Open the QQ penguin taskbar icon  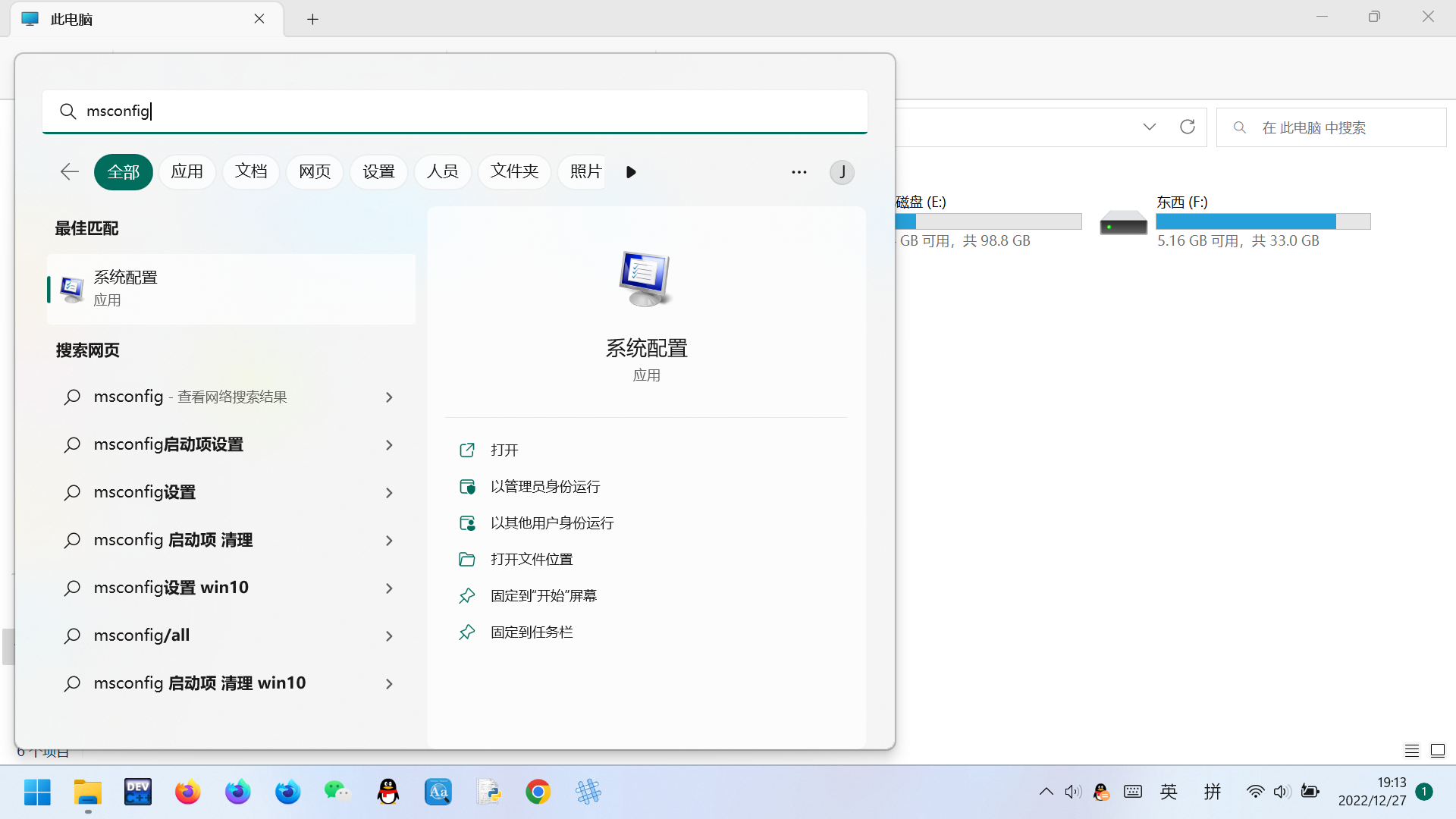(x=388, y=792)
